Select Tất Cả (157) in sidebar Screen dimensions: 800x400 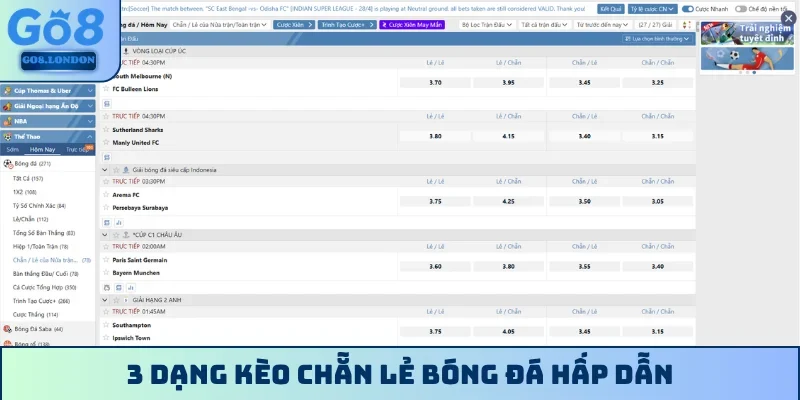point(28,179)
